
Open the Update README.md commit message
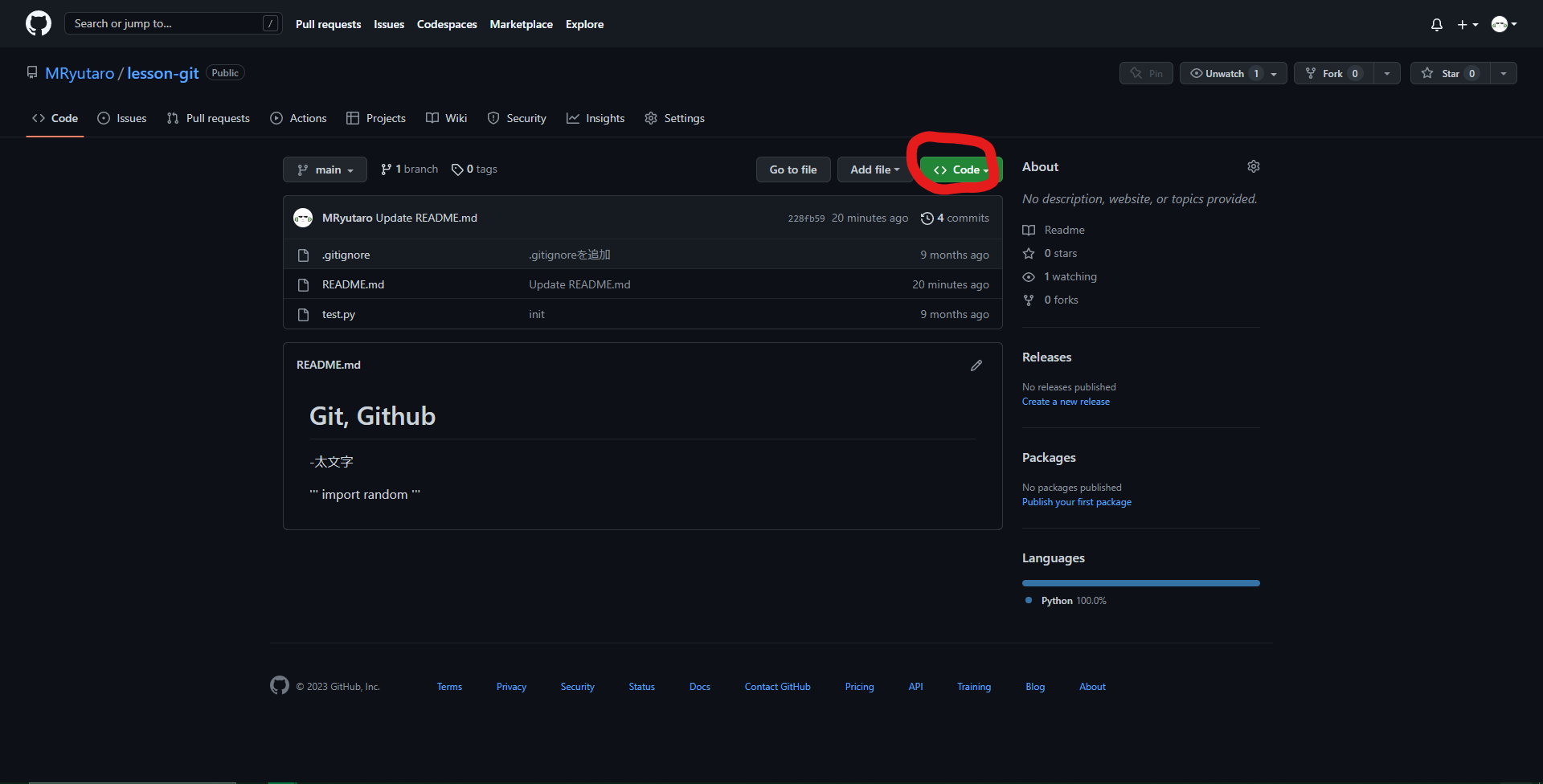click(427, 218)
